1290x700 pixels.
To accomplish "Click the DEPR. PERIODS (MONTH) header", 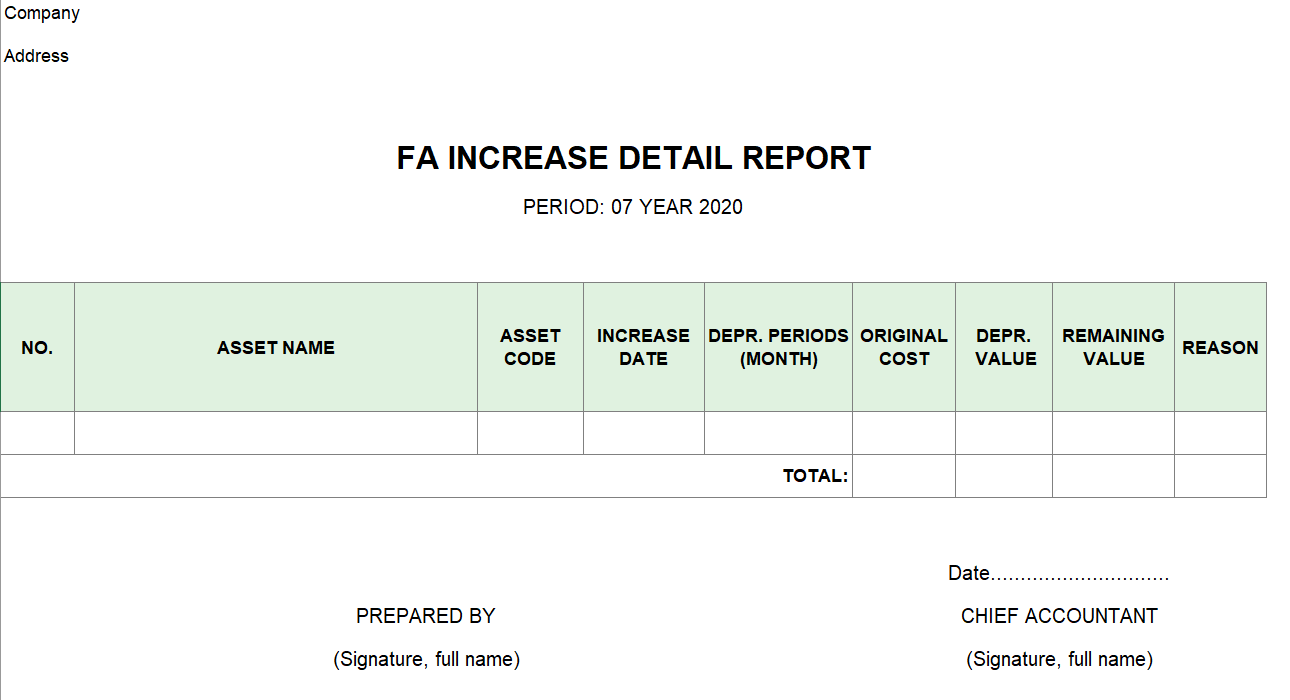I will (778, 347).
